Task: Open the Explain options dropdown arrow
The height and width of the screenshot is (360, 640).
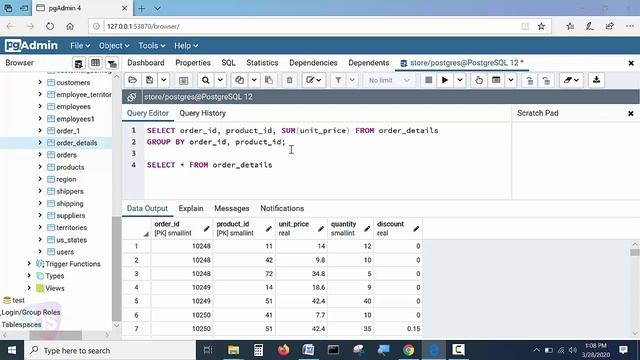Action: click(511, 80)
